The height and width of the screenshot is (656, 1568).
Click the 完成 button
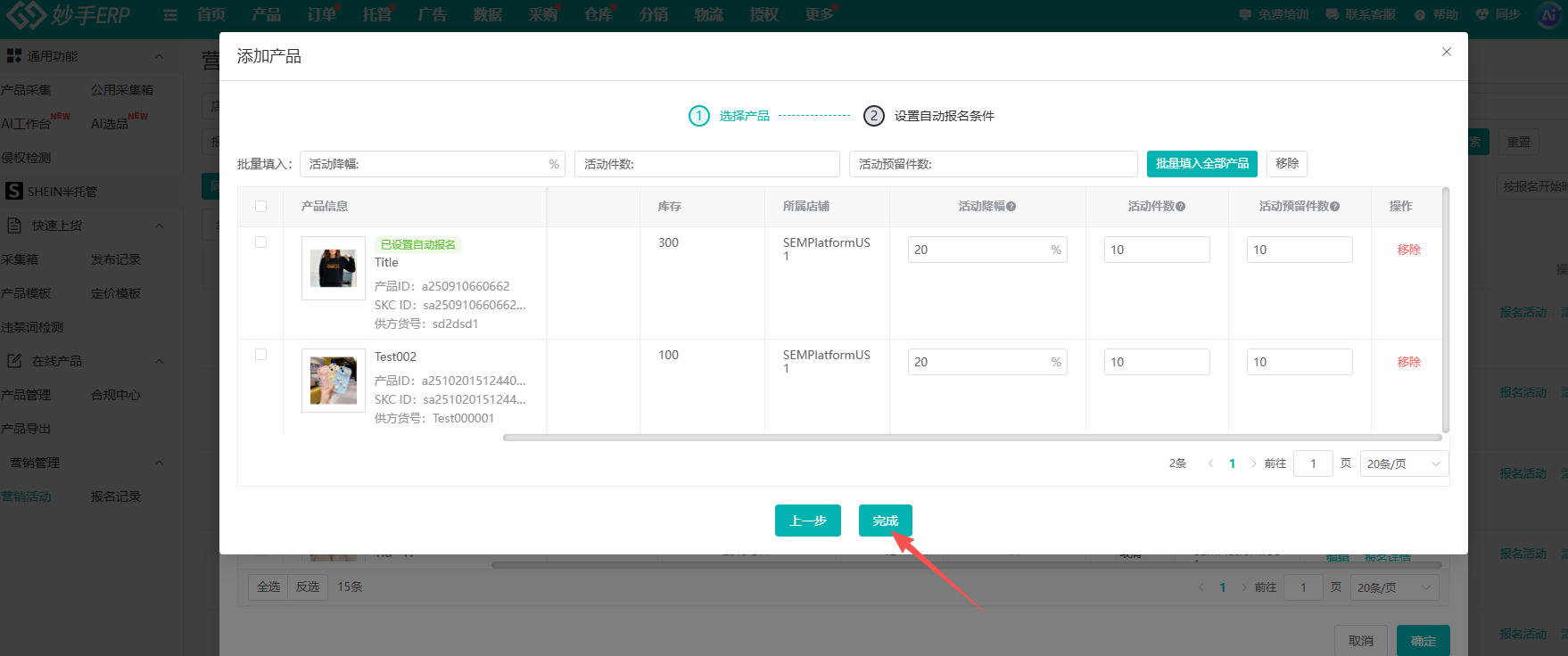[x=885, y=521]
